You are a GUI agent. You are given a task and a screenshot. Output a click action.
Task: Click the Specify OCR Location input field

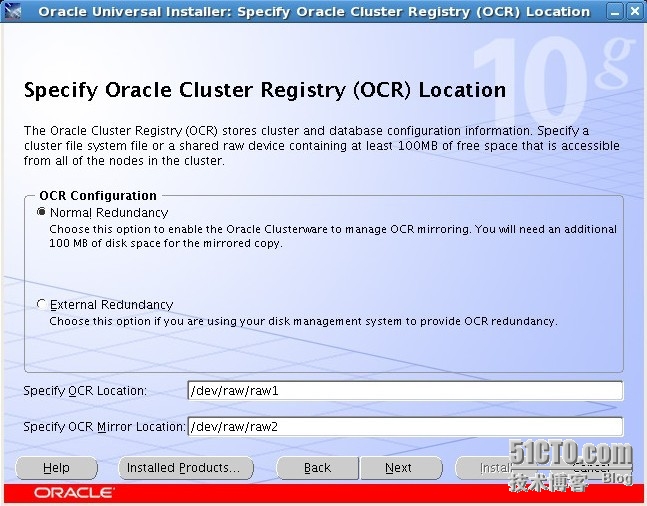[x=405, y=390]
